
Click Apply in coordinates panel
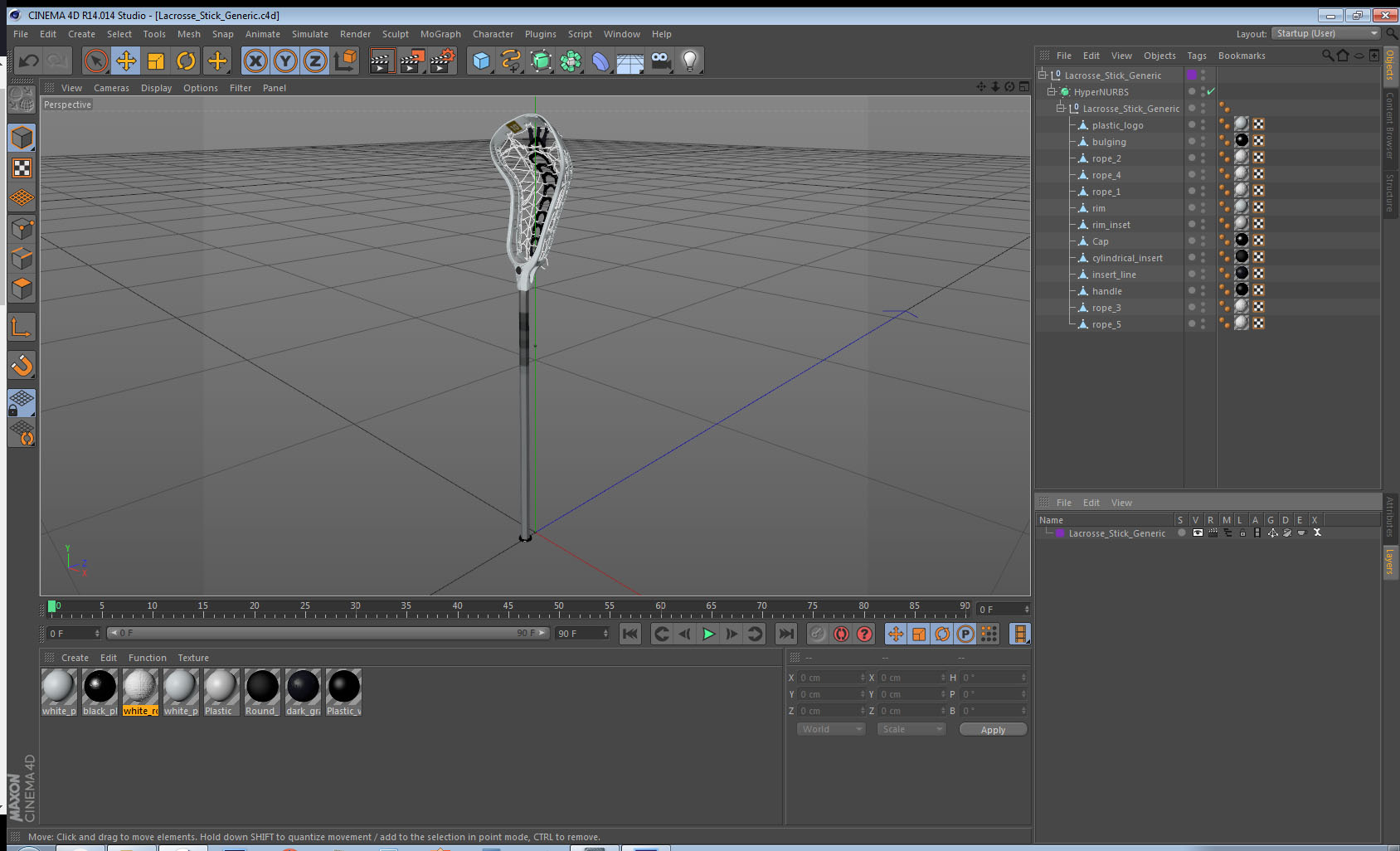coord(993,730)
